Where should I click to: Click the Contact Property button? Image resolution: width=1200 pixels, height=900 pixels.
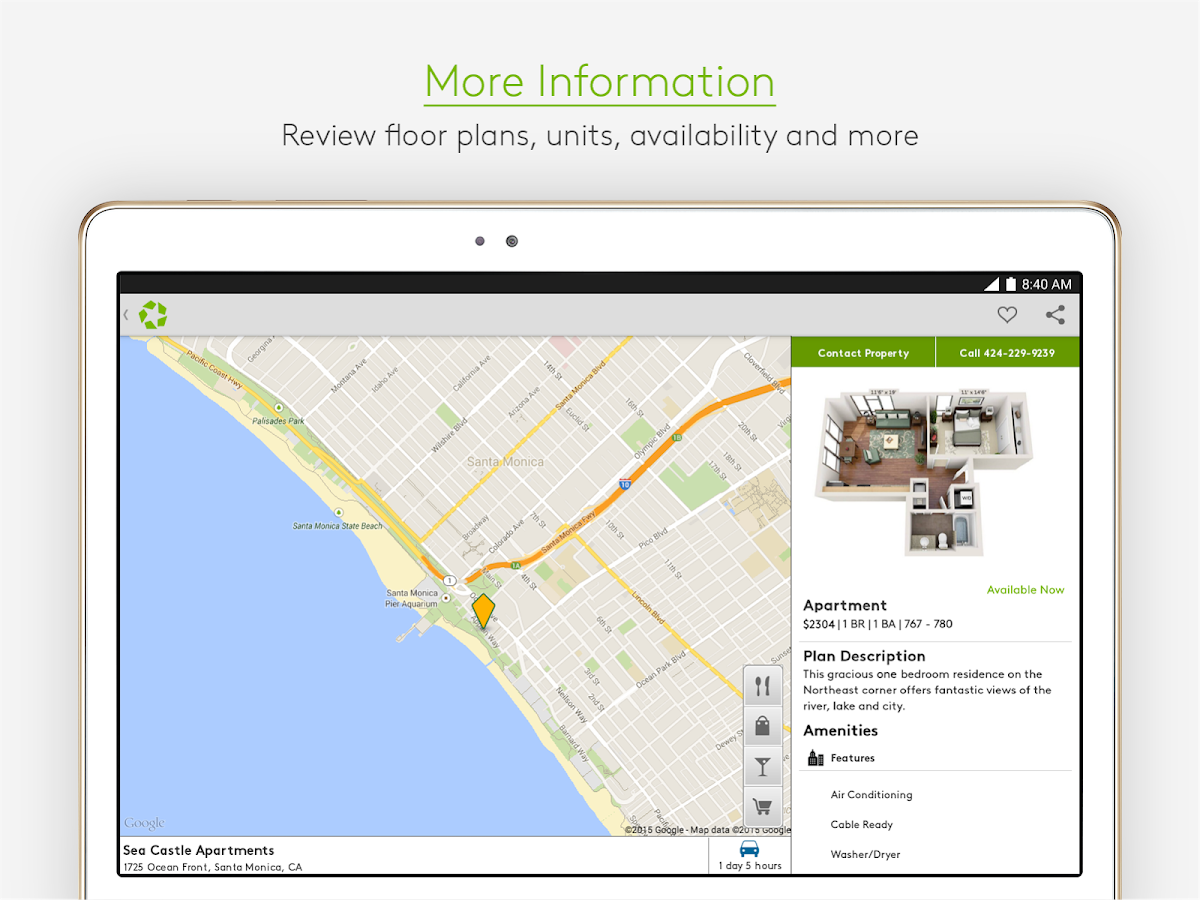pyautogui.click(x=862, y=352)
